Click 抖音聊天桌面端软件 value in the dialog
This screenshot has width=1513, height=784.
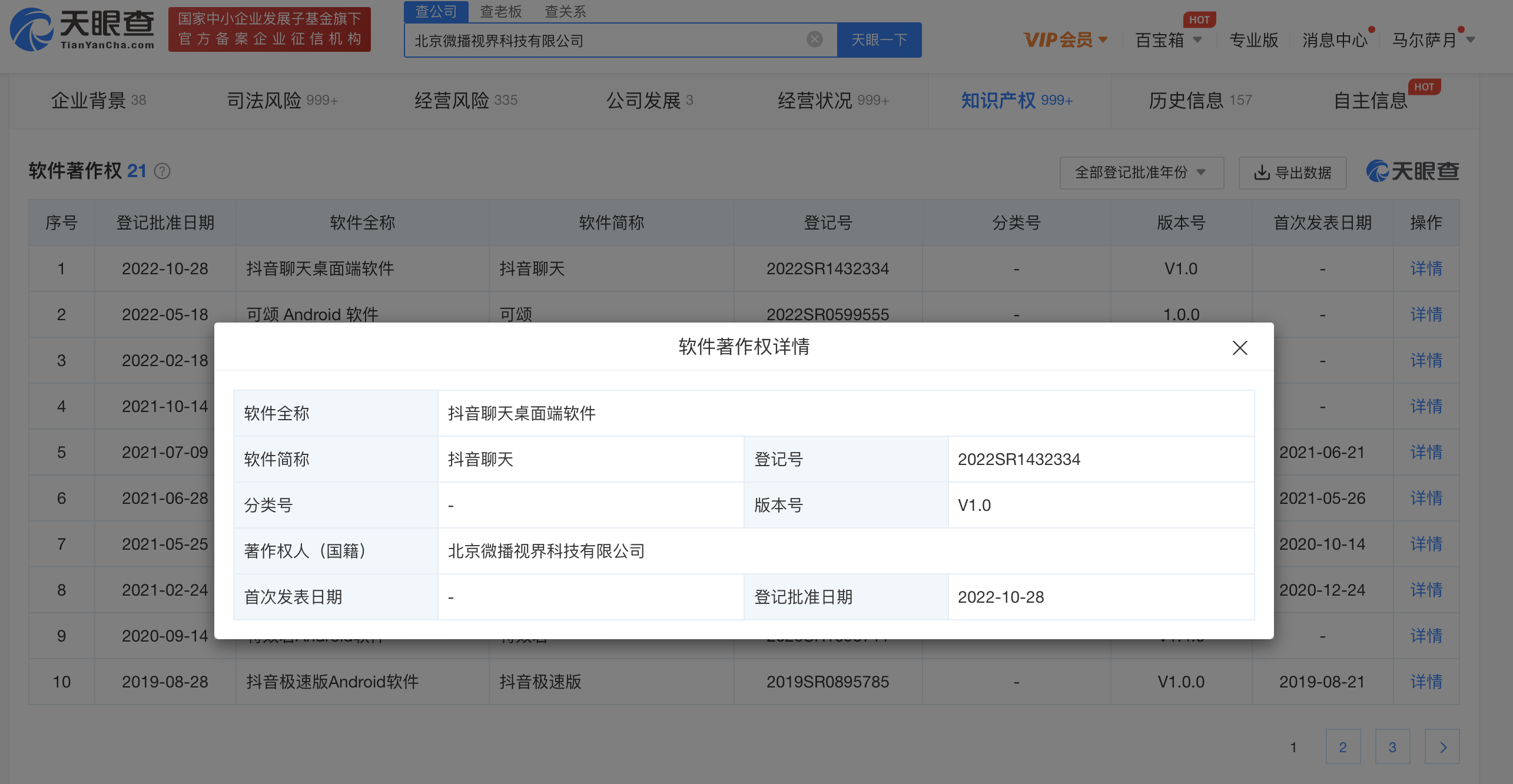(x=522, y=413)
